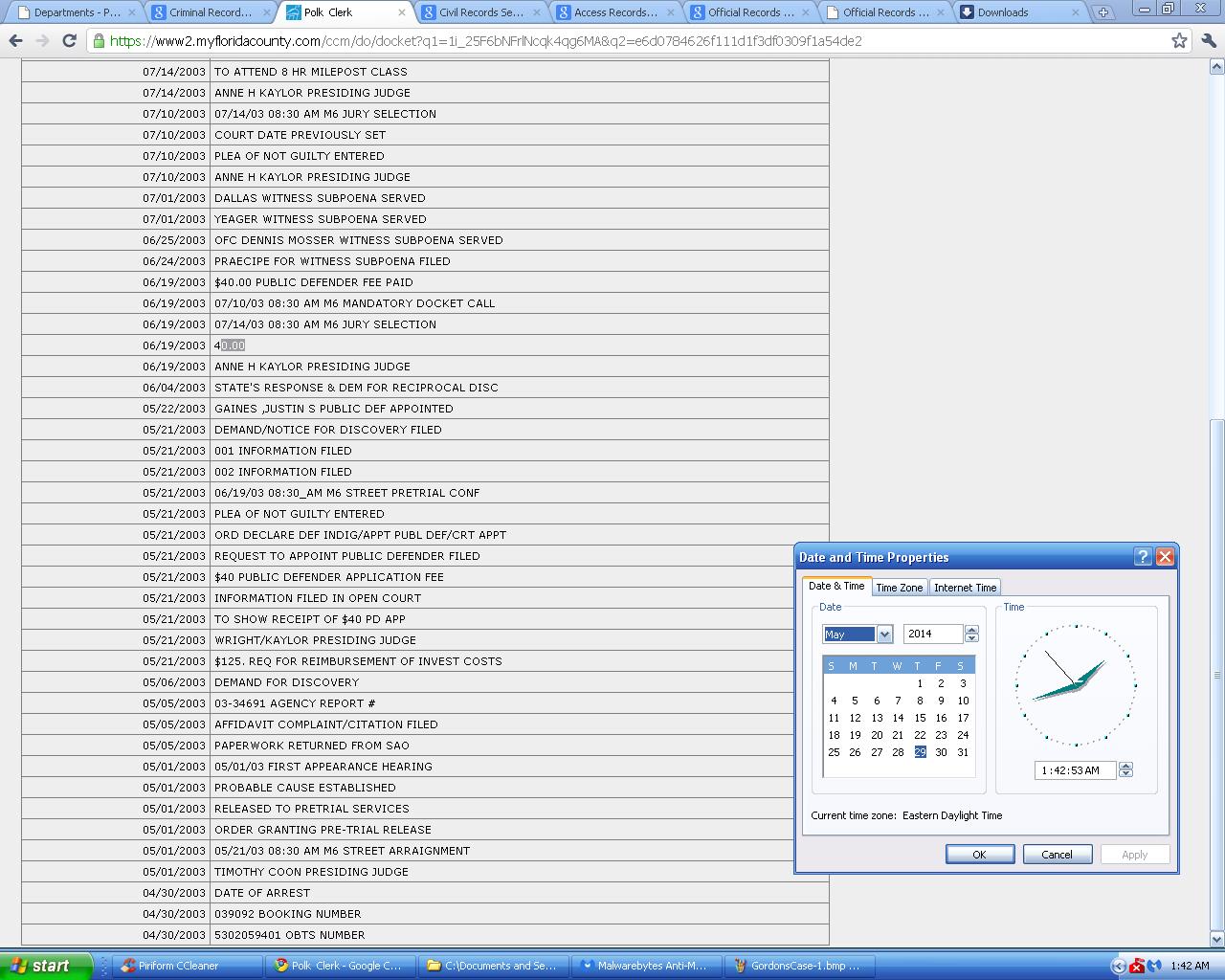
Task: Reload the current page
Action: click(69, 41)
